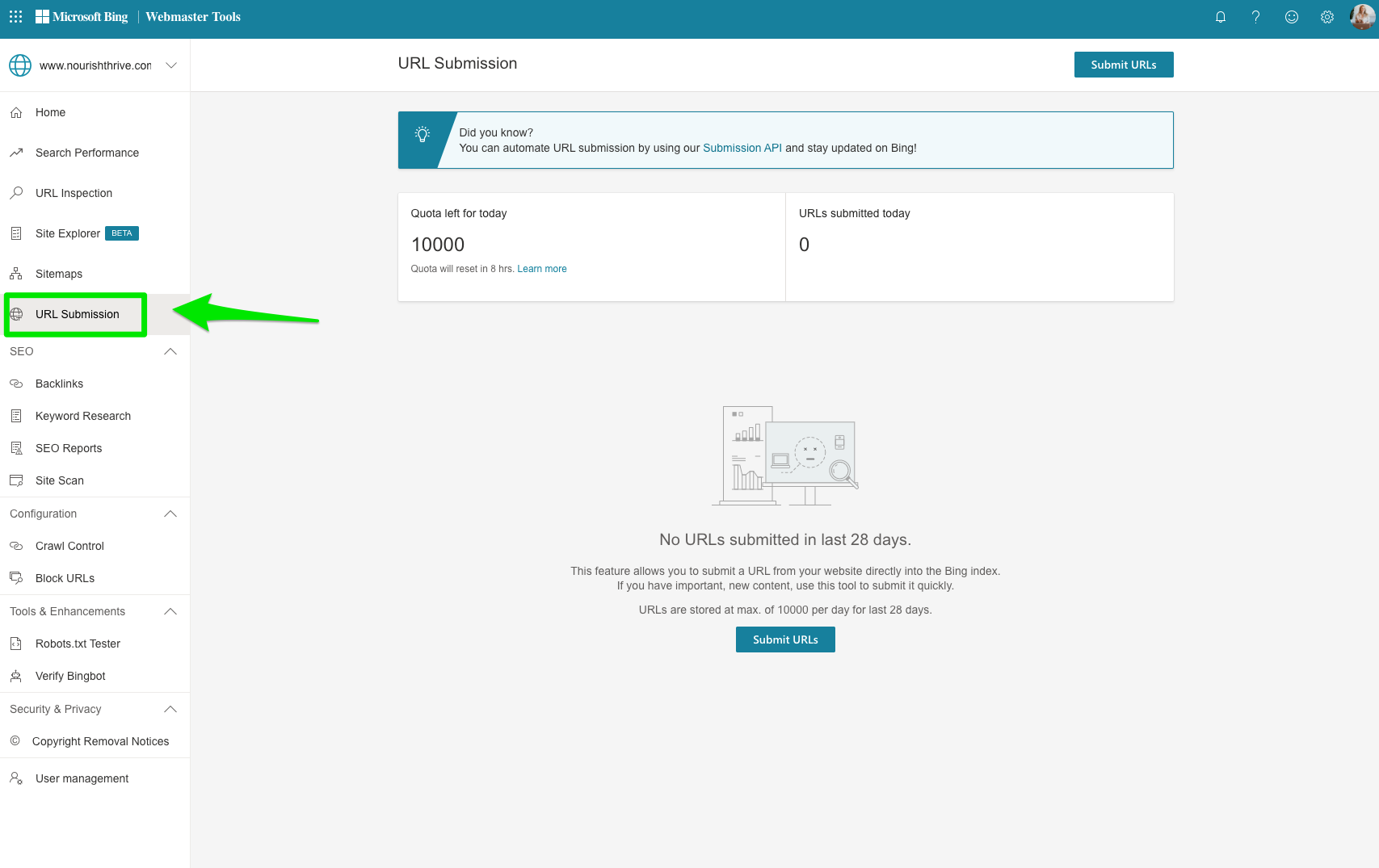Collapse the Security & Privacy section
Screen dimensions: 1379x868
click(x=170, y=709)
